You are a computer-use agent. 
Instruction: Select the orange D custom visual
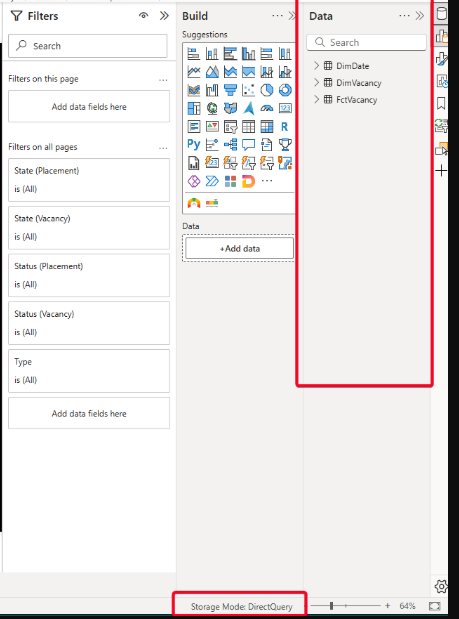(x=249, y=181)
